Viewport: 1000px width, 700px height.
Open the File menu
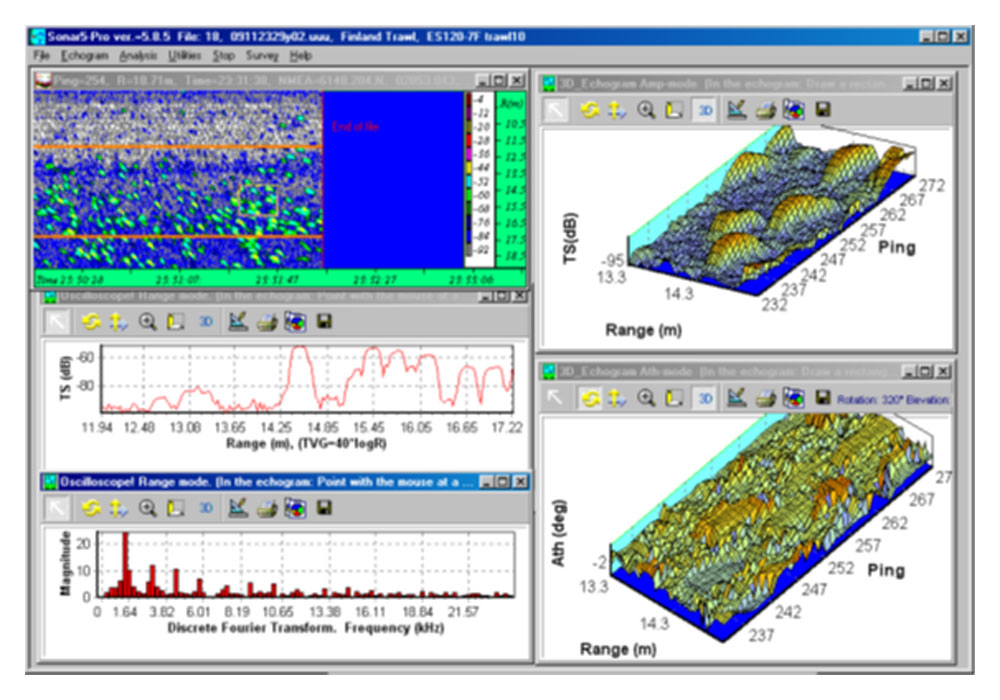point(40,57)
